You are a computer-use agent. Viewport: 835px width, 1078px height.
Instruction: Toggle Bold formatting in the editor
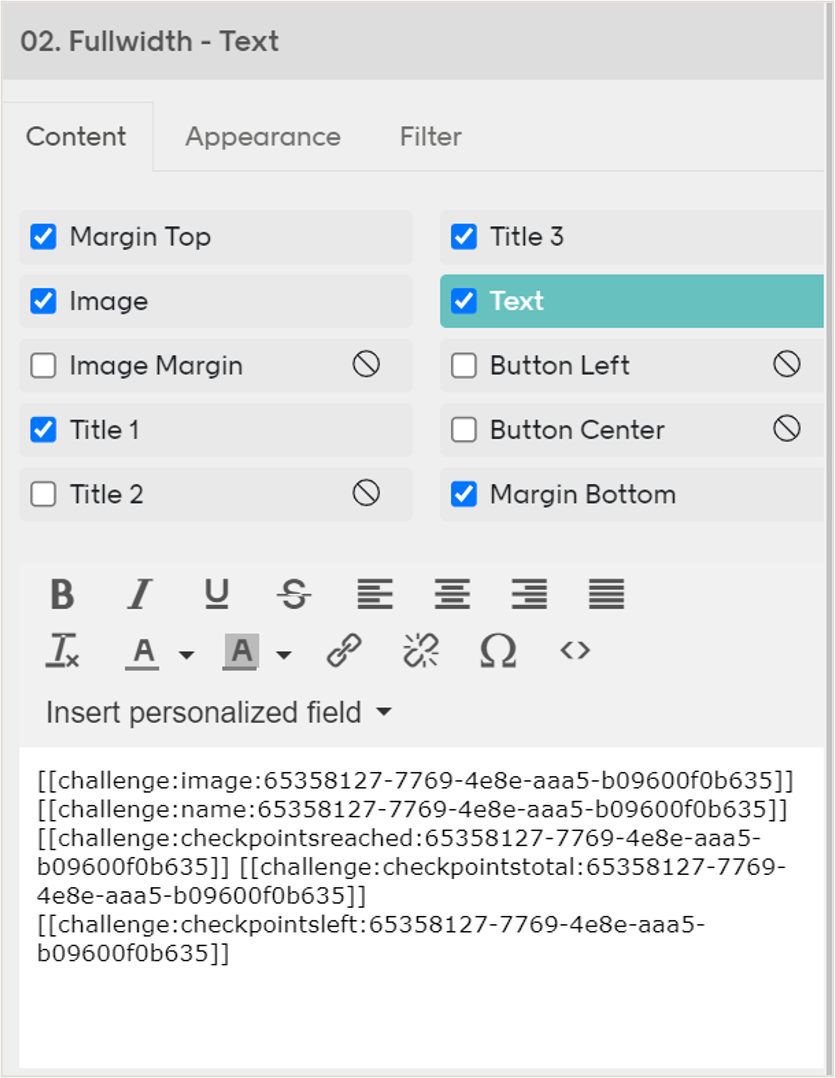62,594
